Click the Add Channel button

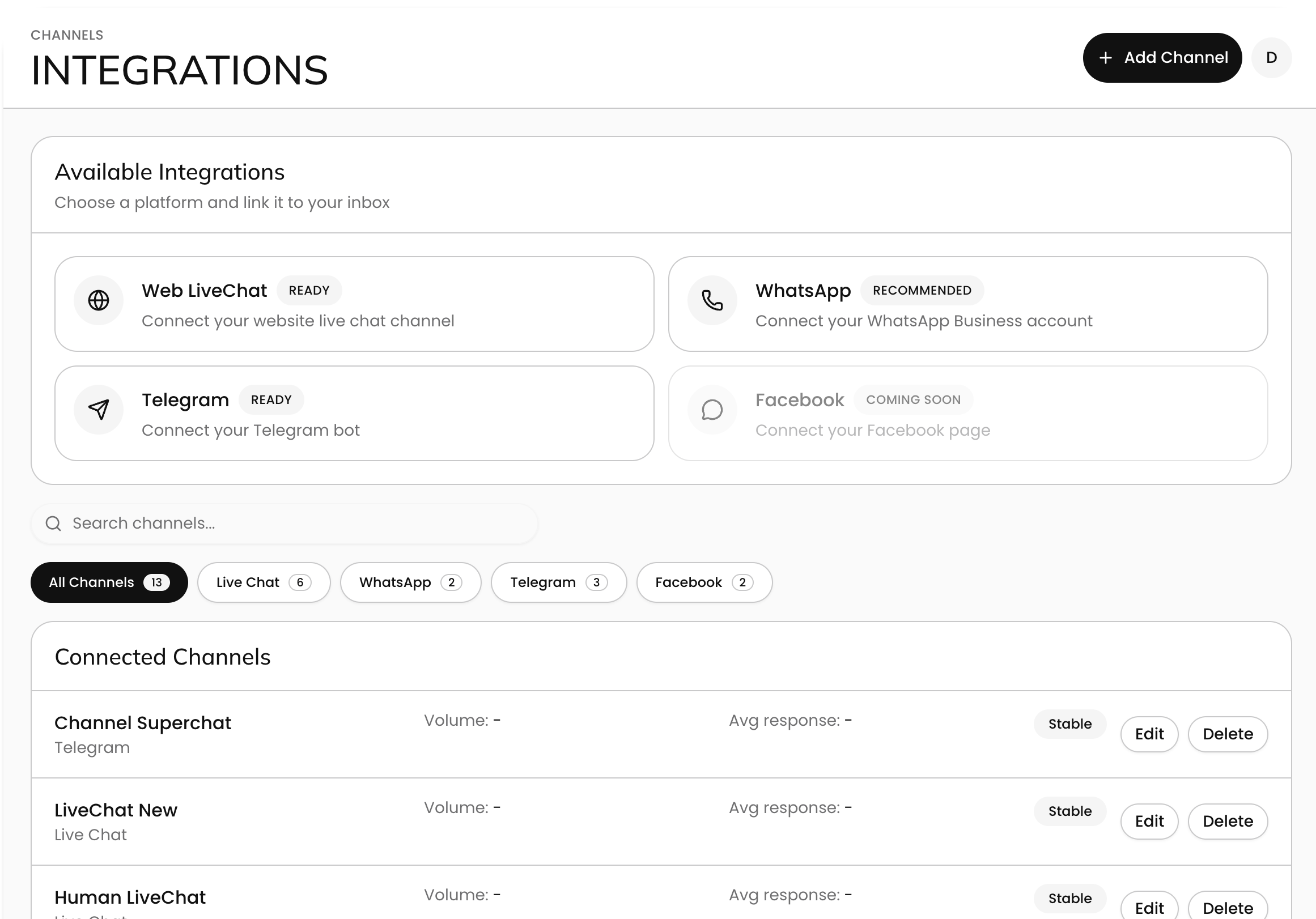(x=1162, y=57)
